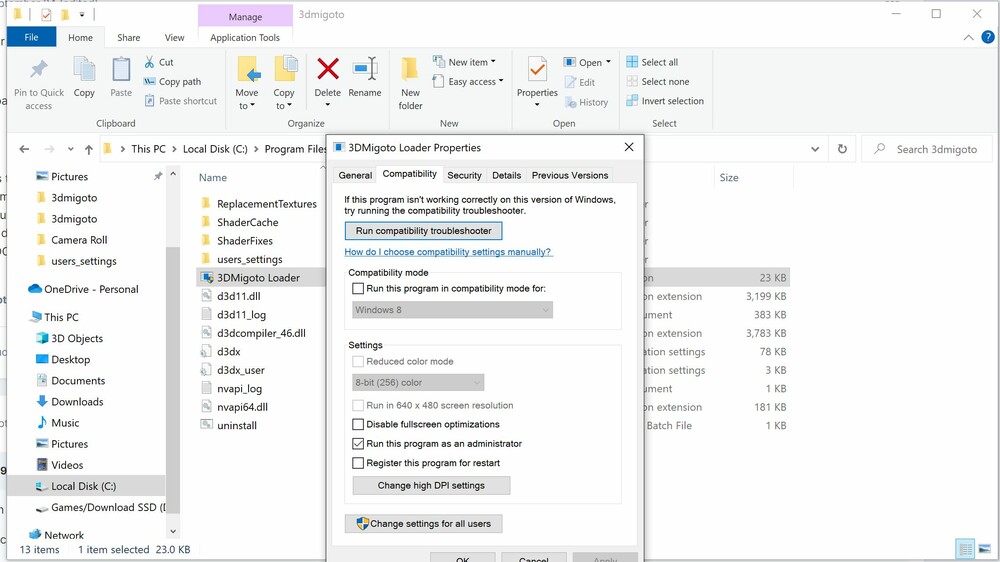This screenshot has height=562, width=1000.
Task: Sort by the Size column header
Action: tap(729, 177)
